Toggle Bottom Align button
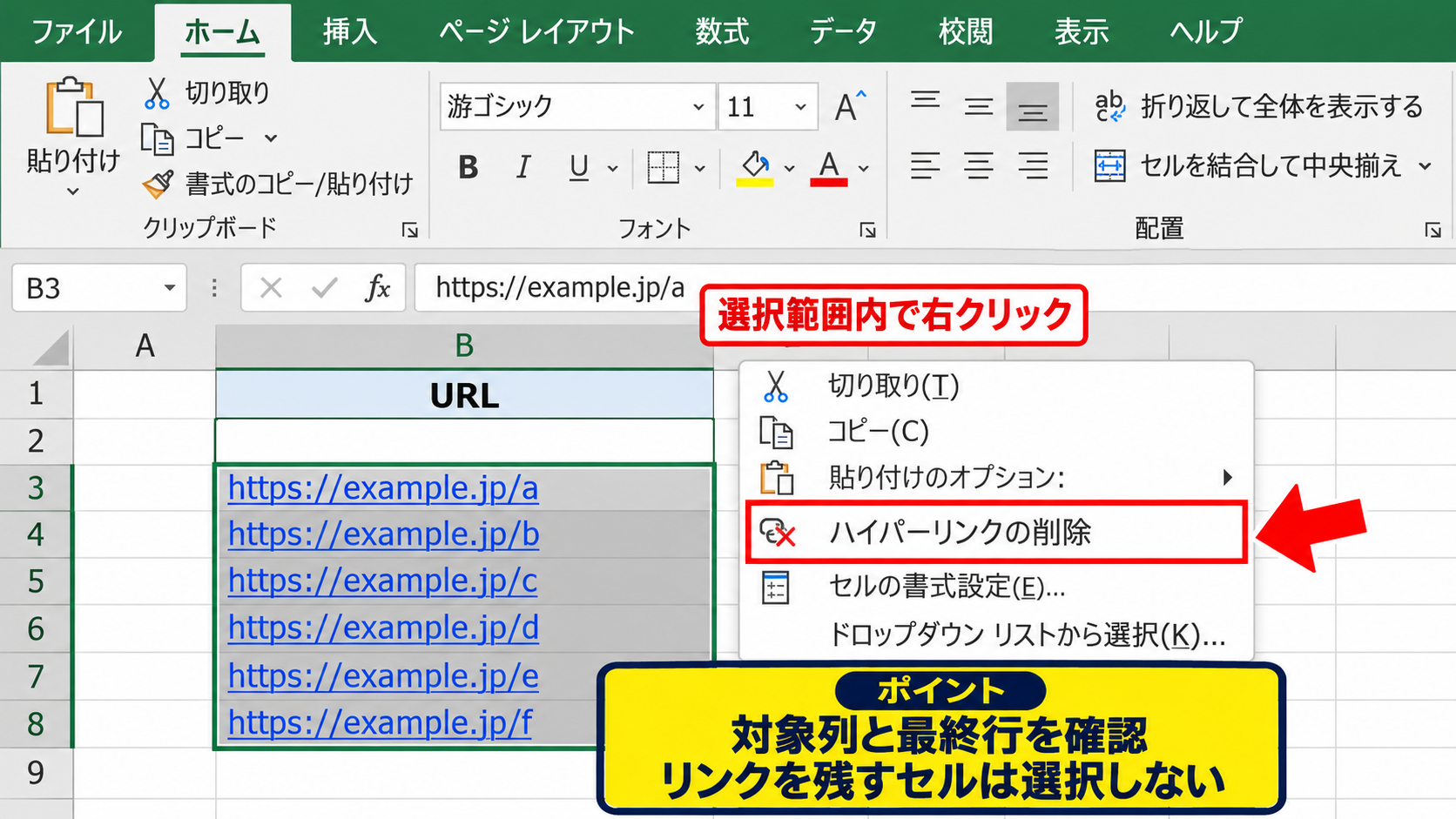This screenshot has width=1456, height=819. [x=1033, y=106]
